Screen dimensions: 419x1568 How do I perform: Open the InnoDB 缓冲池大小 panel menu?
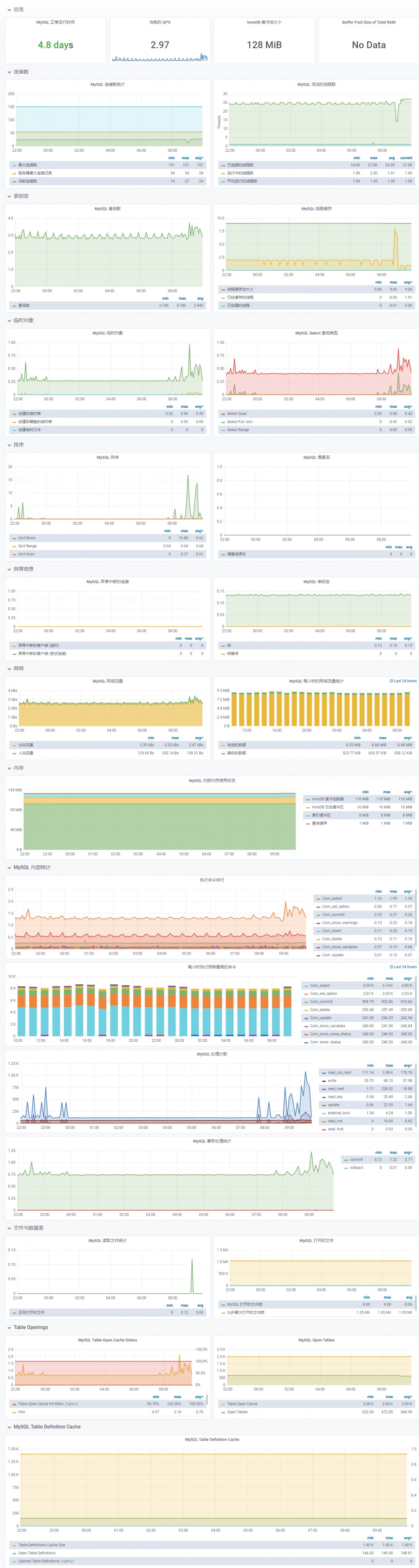coord(264,22)
